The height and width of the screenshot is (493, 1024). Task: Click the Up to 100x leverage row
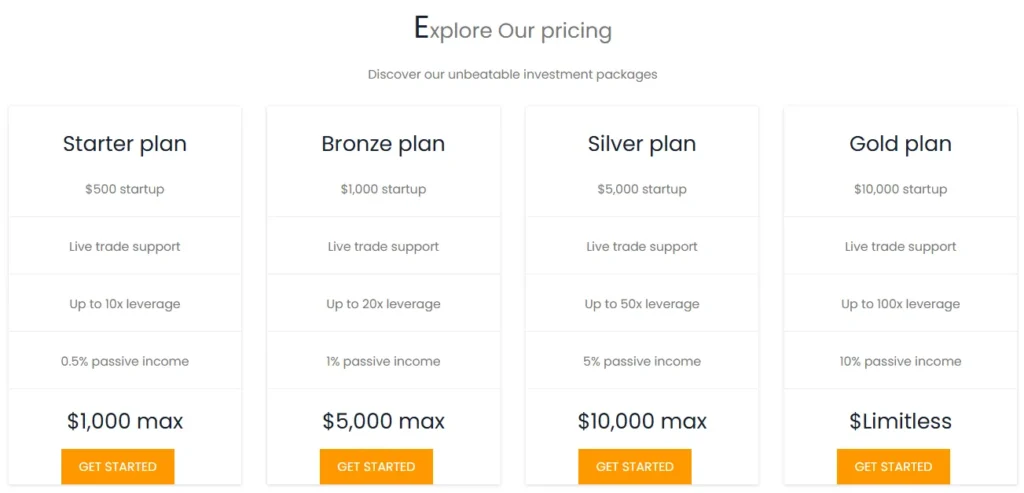901,304
